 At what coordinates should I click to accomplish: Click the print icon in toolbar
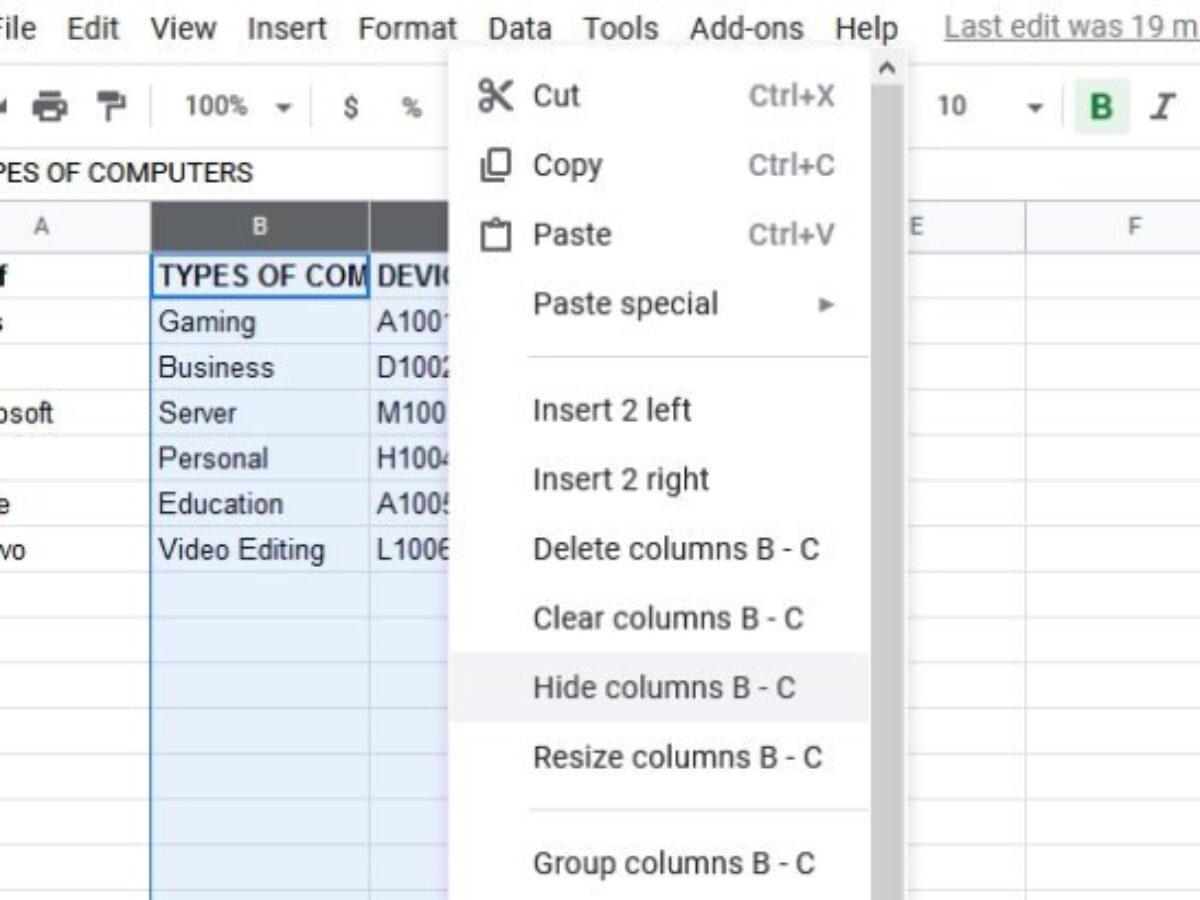pos(49,106)
